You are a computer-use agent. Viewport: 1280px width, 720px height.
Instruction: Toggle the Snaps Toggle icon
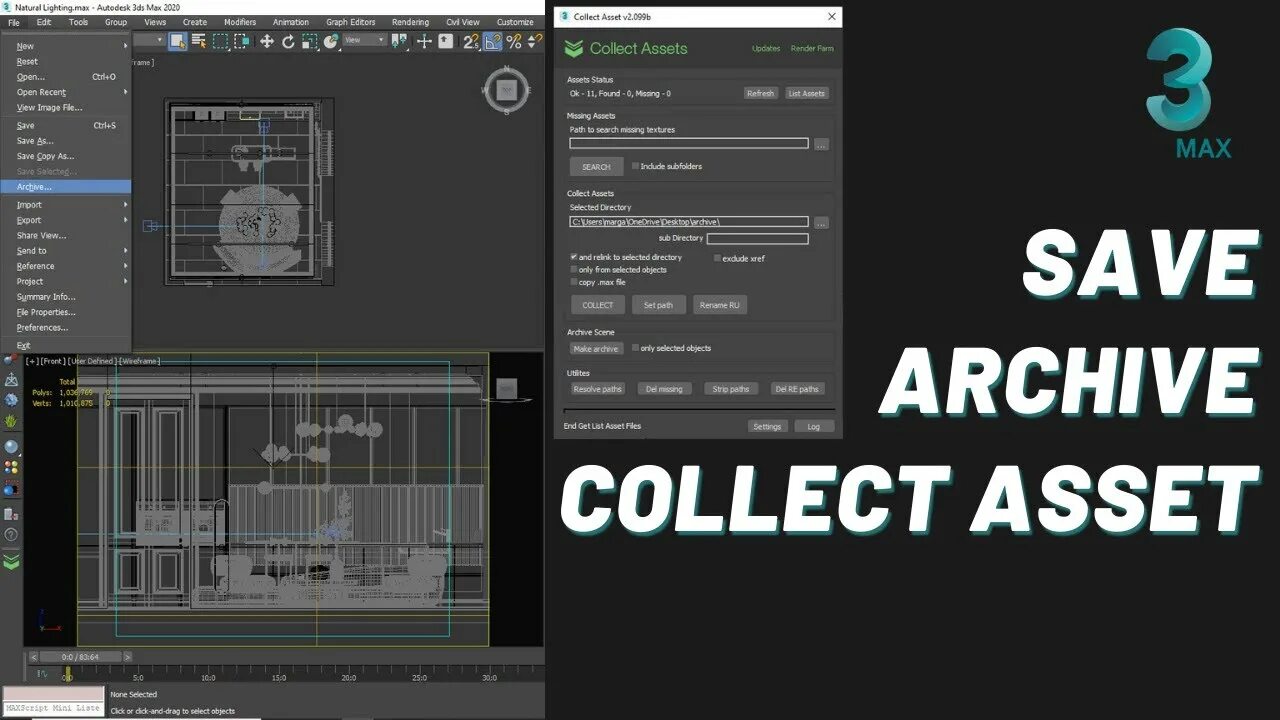coord(470,41)
